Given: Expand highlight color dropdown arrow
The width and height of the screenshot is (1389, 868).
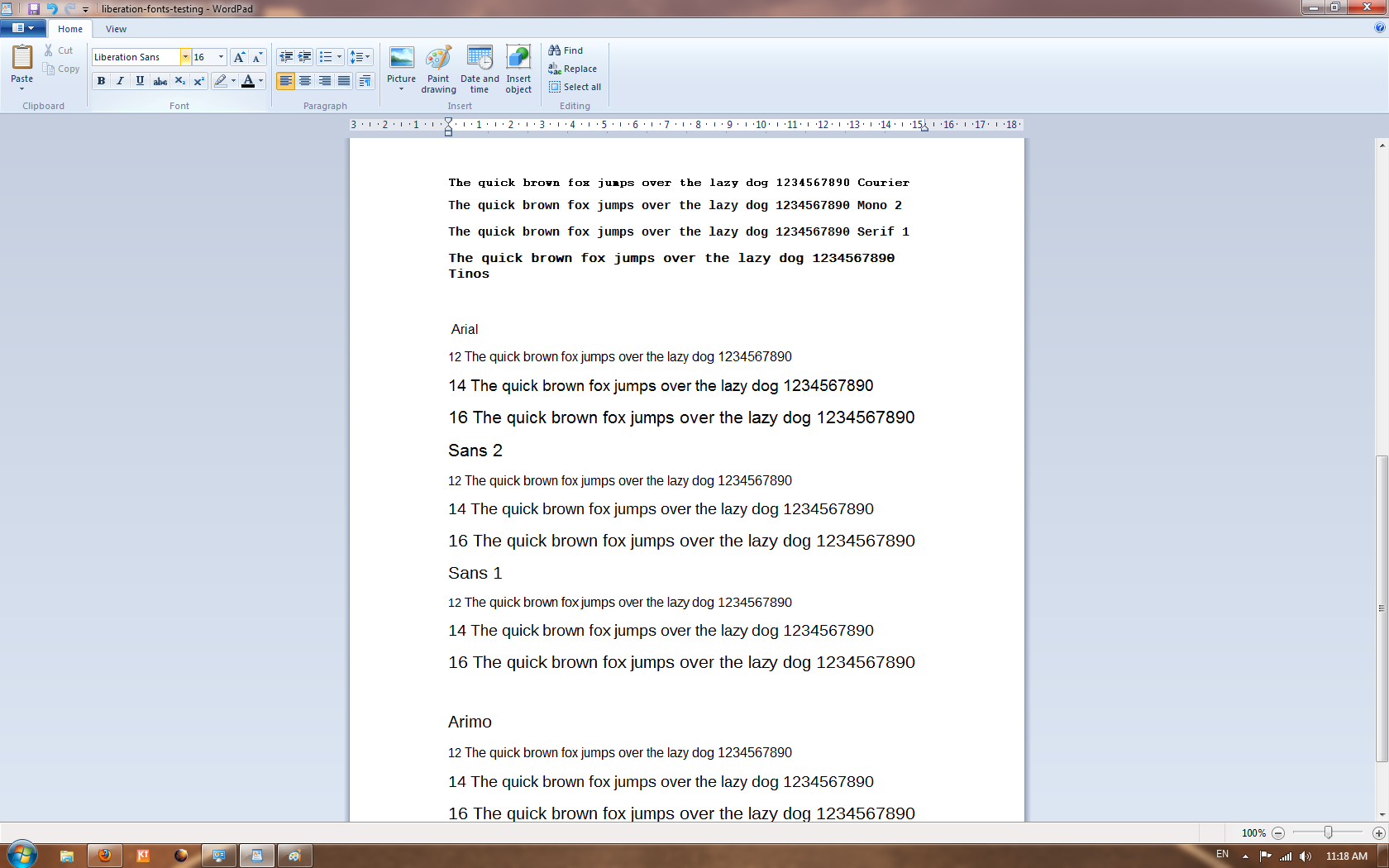Looking at the screenshot, I should pyautogui.click(x=233, y=81).
